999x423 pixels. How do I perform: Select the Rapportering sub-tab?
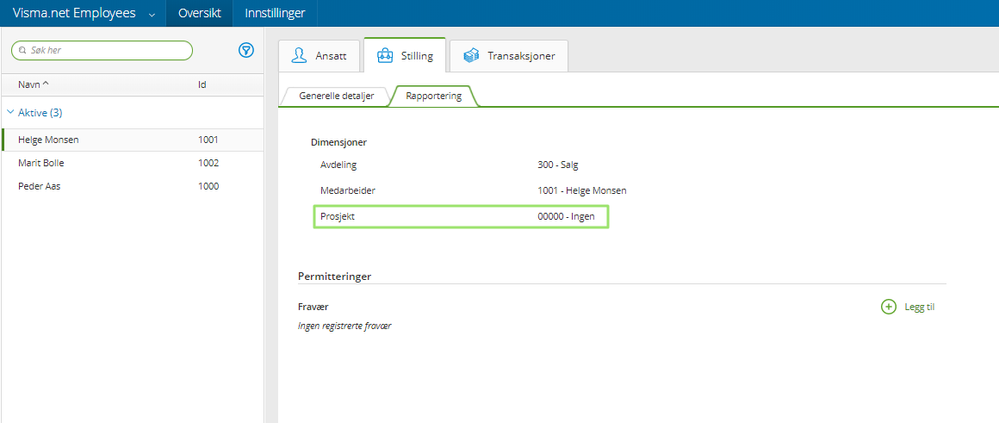(x=434, y=96)
